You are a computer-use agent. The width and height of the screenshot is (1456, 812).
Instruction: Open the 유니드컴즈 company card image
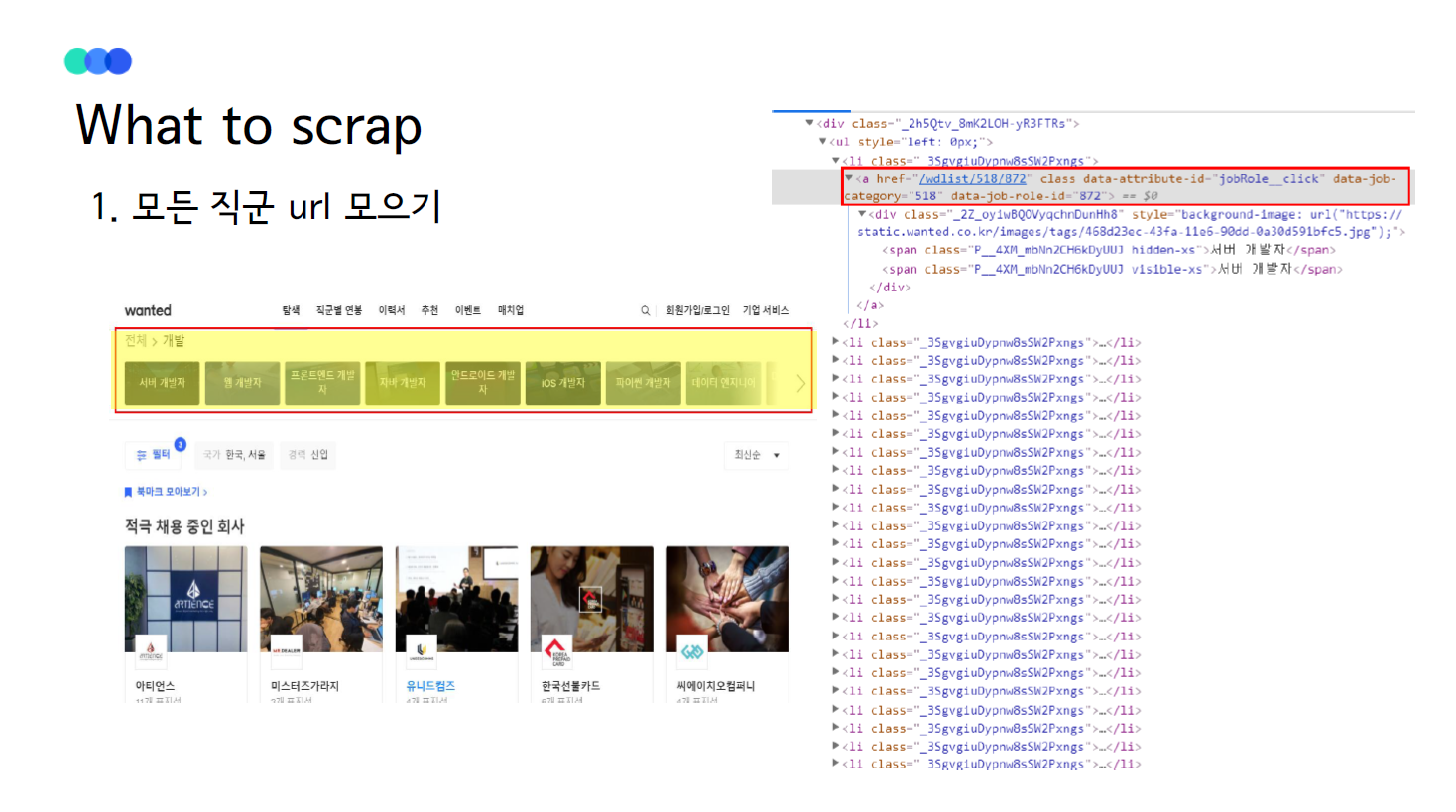[456, 599]
